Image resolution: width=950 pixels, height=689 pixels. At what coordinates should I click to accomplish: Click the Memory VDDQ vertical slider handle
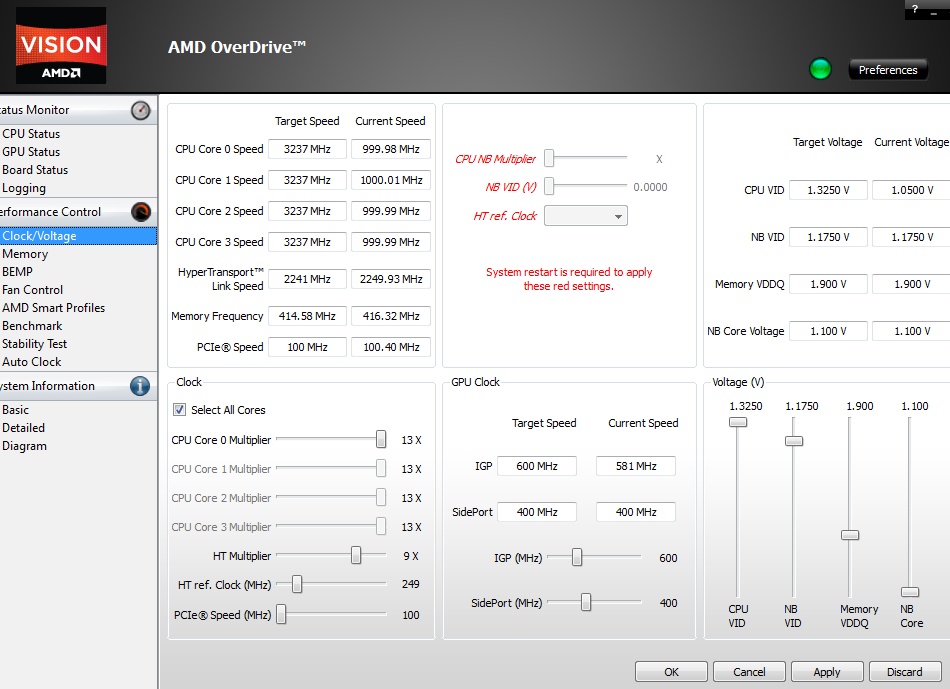point(850,534)
